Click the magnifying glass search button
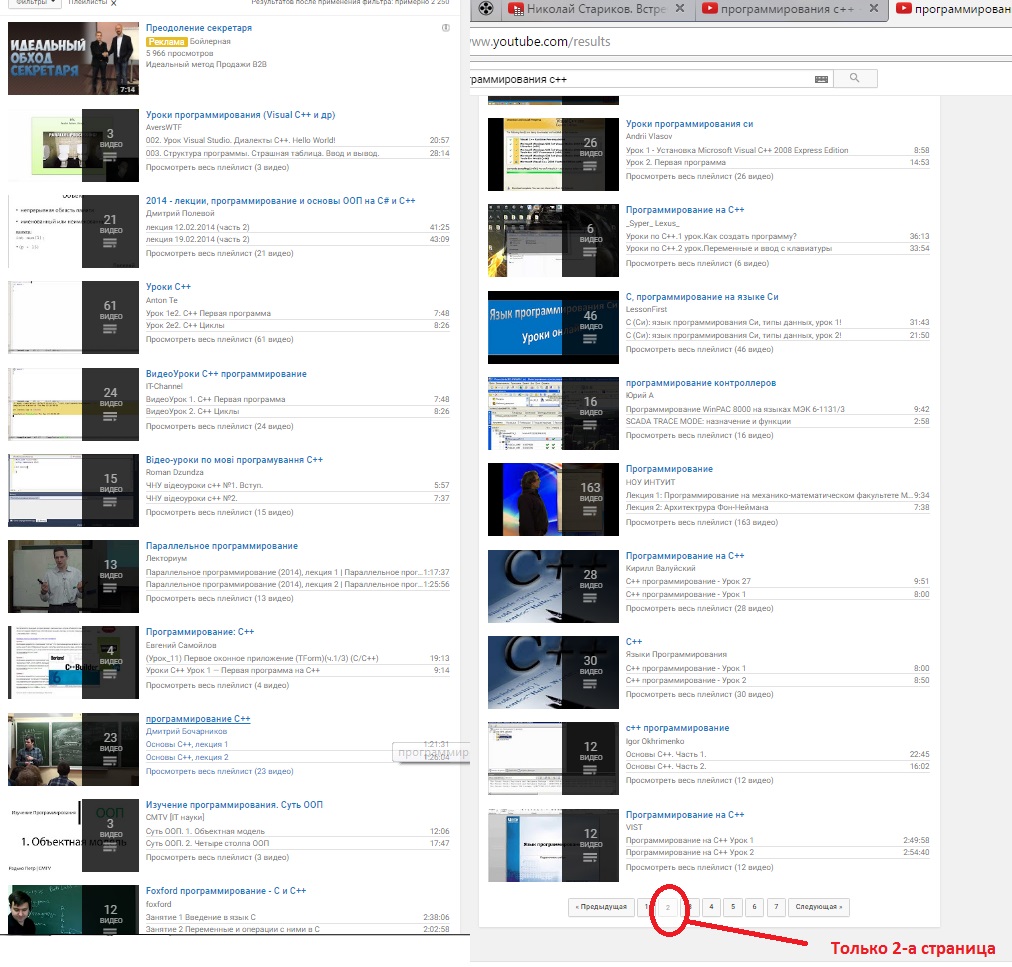Screen dimensions: 1012x967 point(855,78)
